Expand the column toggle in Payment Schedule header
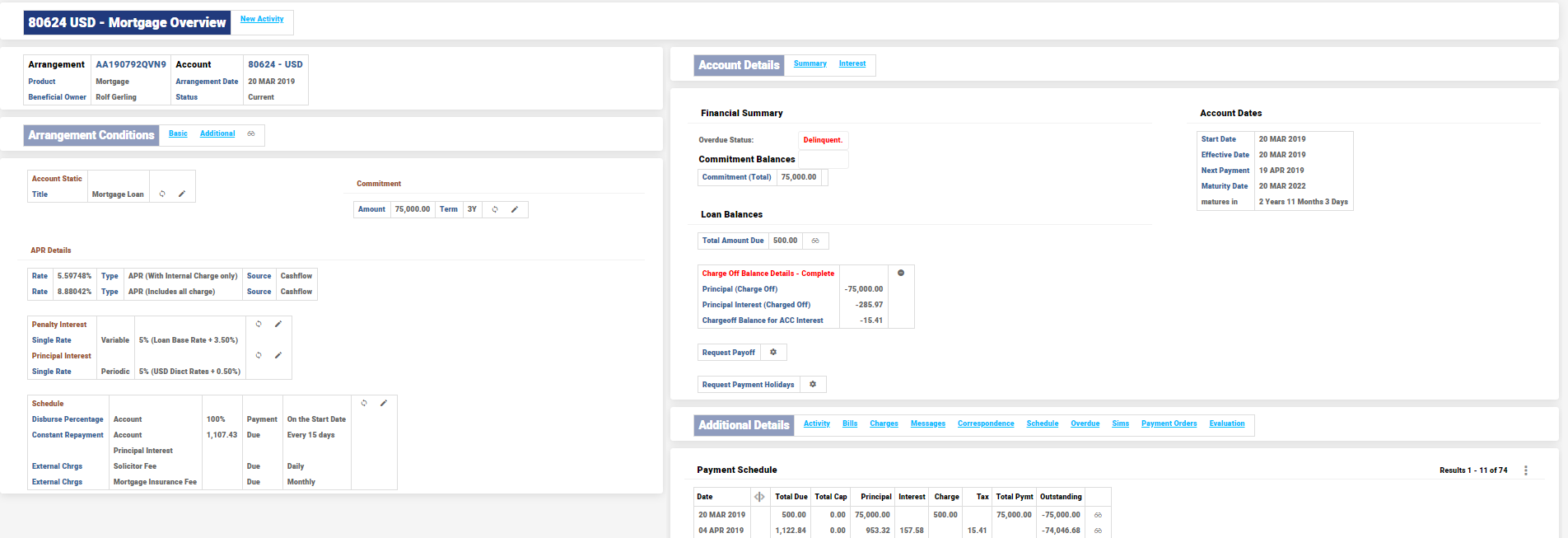 coord(759,497)
